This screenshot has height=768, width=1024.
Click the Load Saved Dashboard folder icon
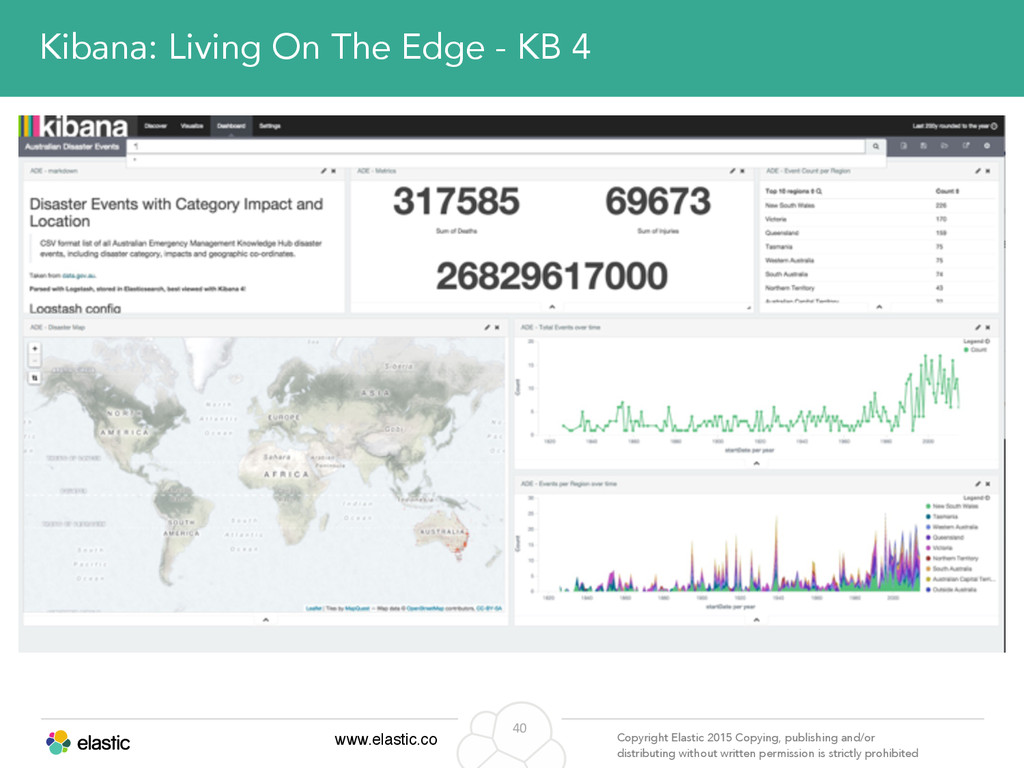944,146
